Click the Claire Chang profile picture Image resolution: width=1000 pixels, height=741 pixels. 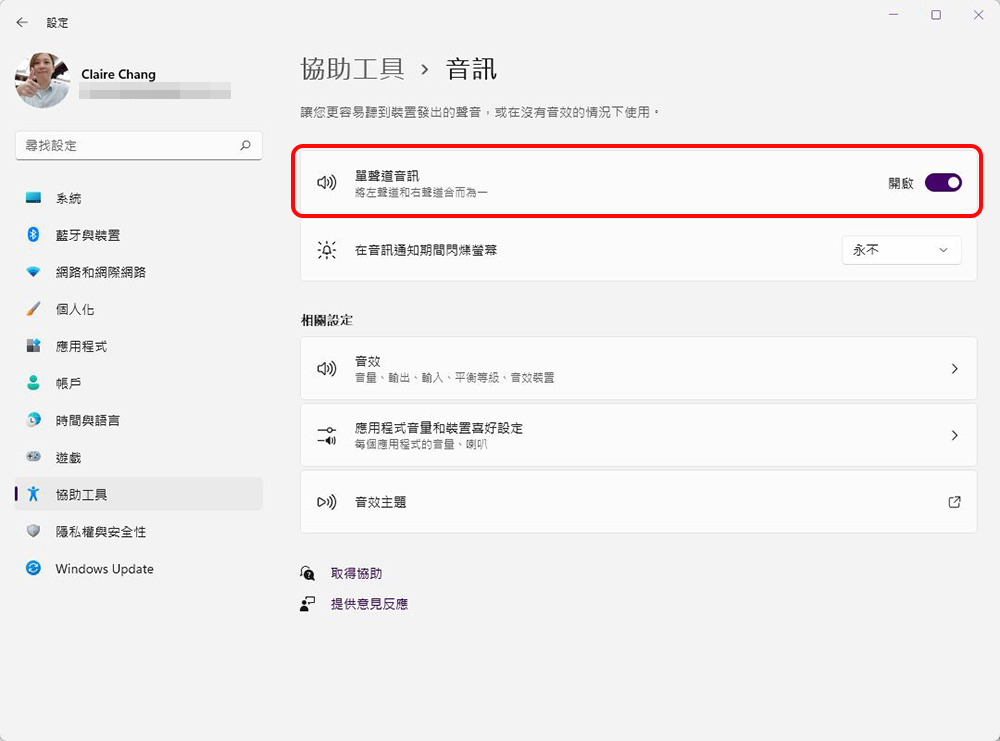coord(42,81)
